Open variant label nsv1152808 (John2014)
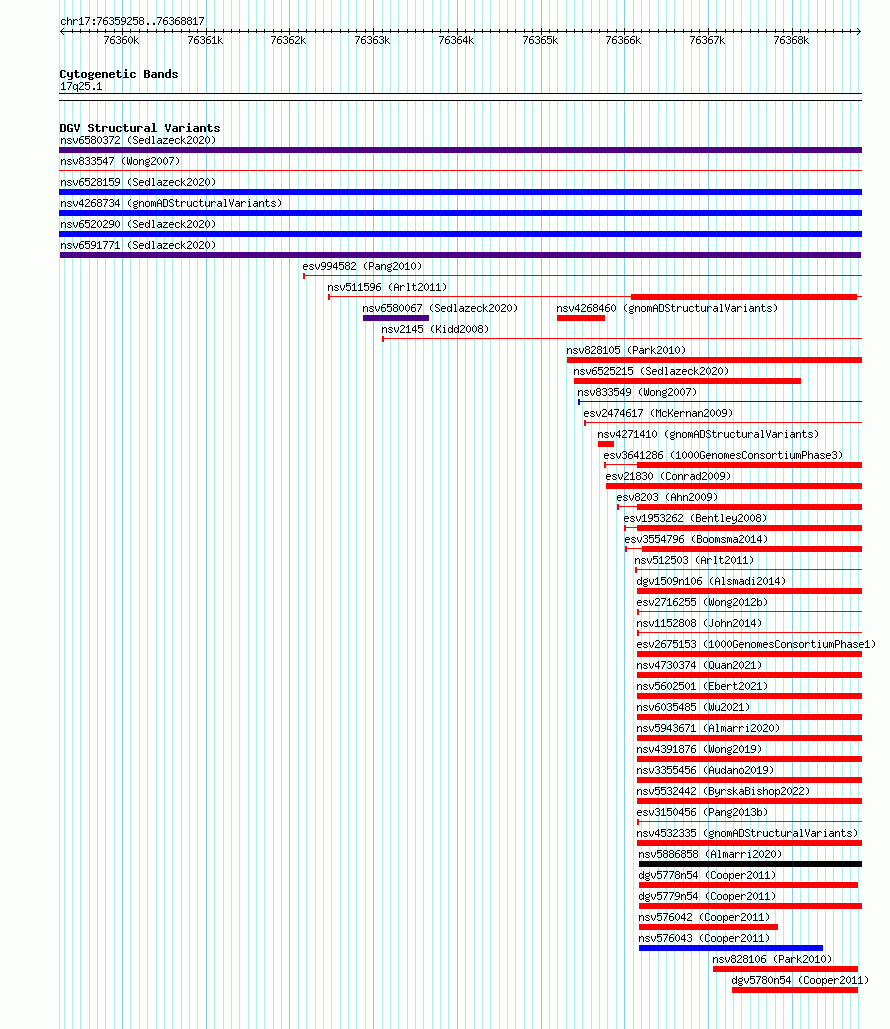 click(x=699, y=623)
